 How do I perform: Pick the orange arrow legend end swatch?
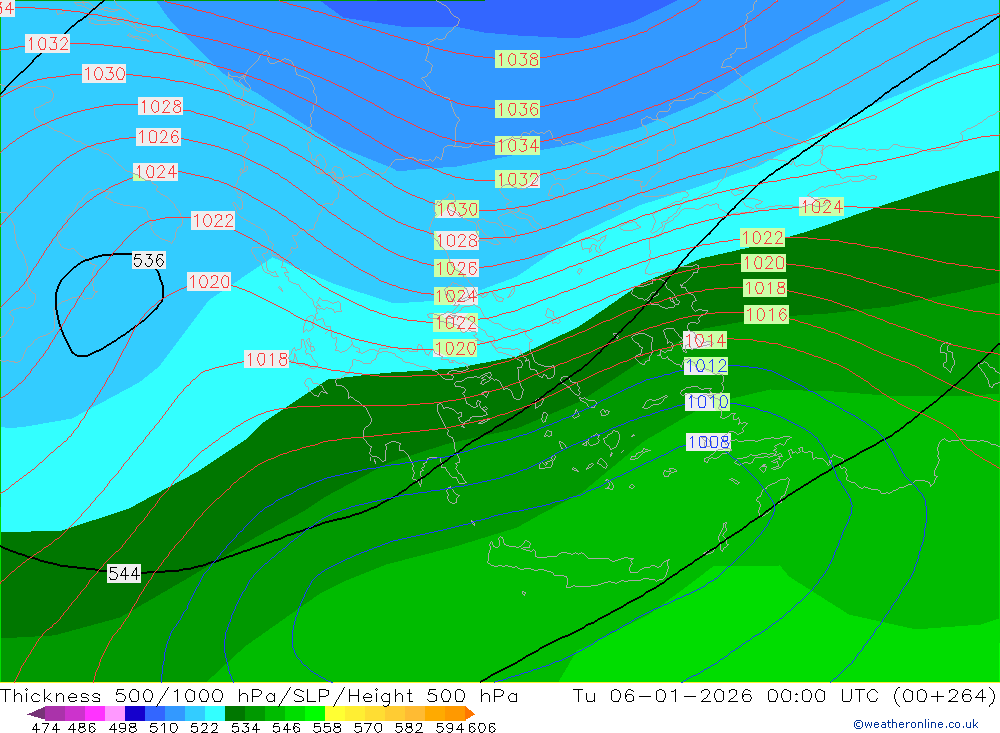coord(470,713)
